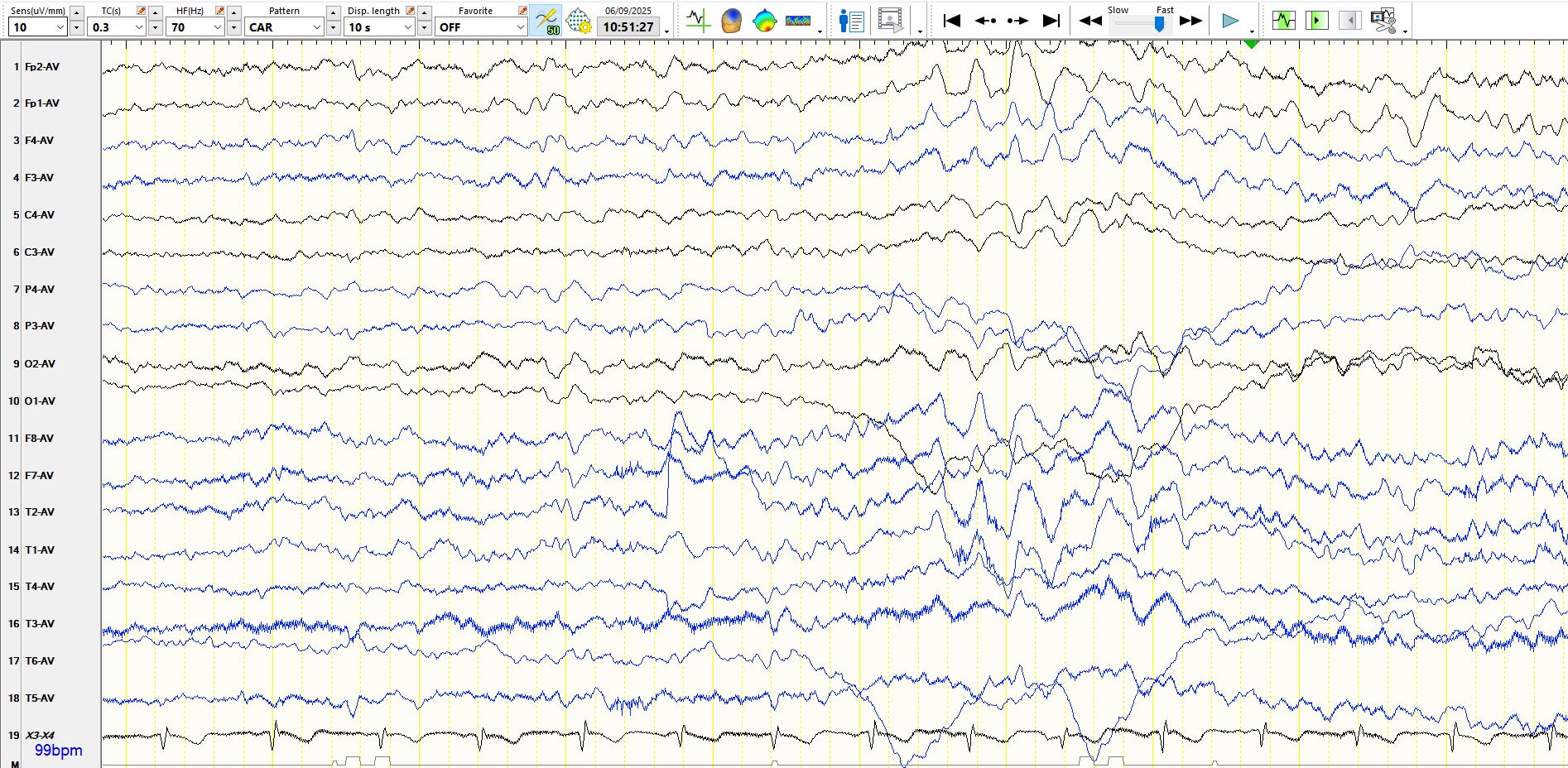Edit the Favorite preset with pencil icon

point(522,11)
